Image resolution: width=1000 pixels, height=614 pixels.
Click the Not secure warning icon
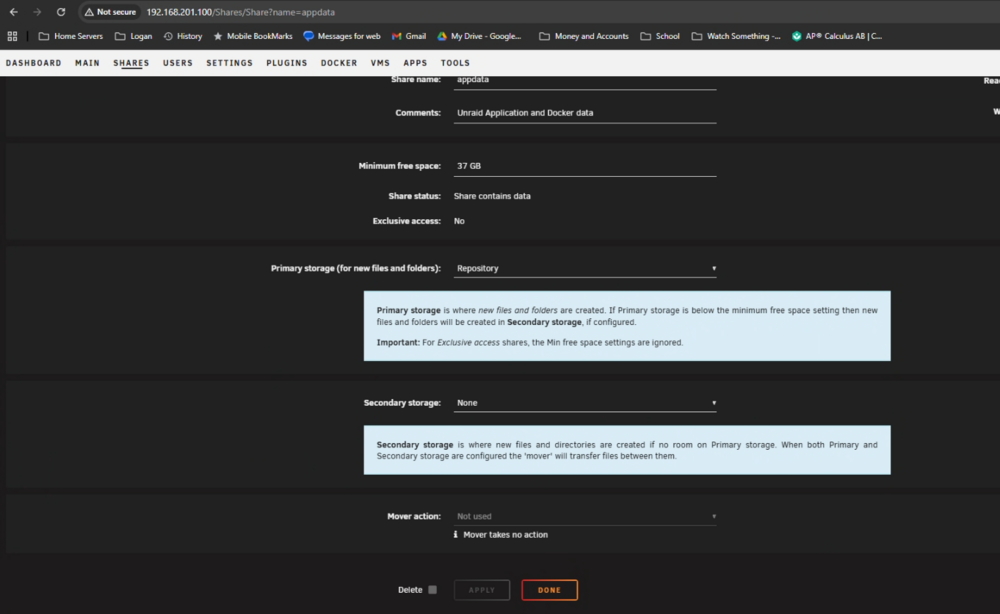tap(110, 12)
